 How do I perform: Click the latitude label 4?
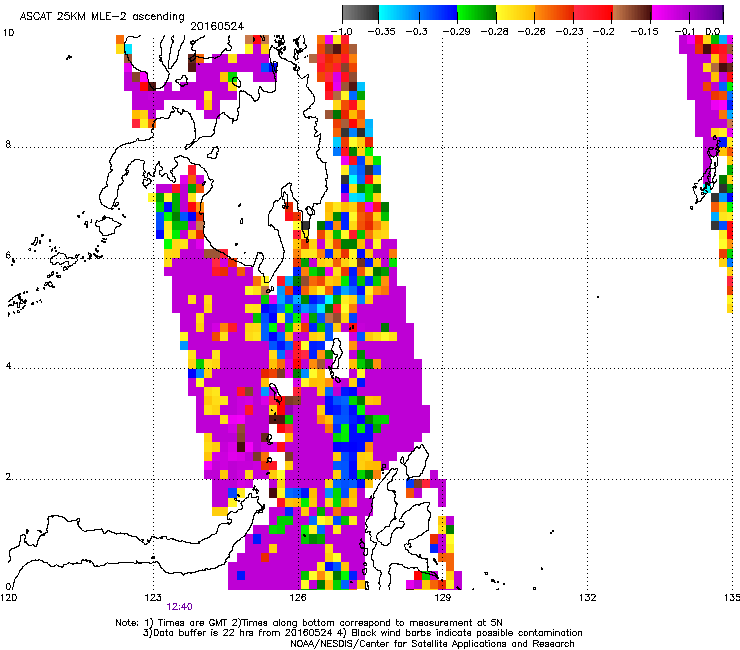coord(8,366)
